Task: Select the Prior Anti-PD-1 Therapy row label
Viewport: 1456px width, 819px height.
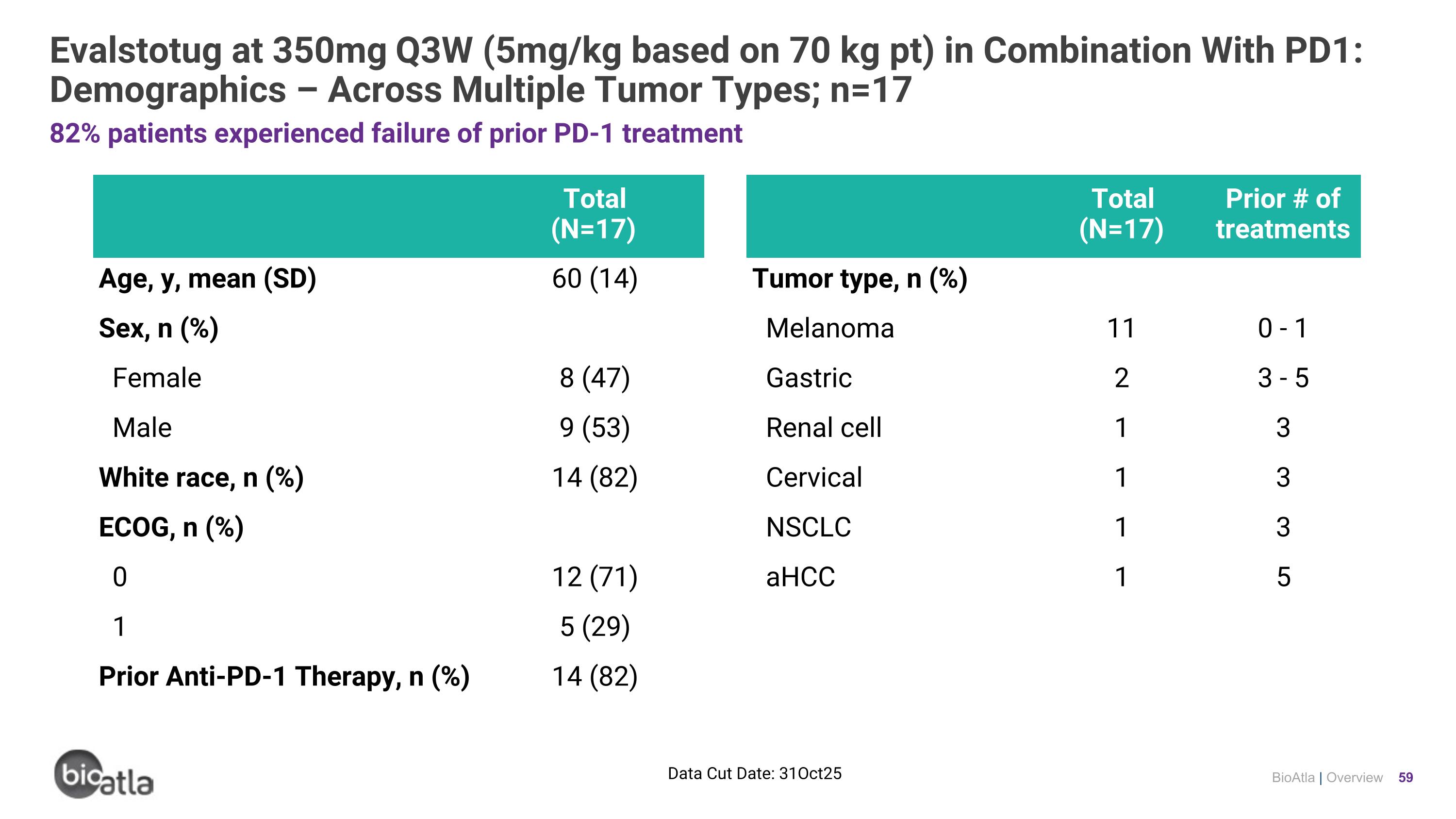Action: click(x=284, y=677)
